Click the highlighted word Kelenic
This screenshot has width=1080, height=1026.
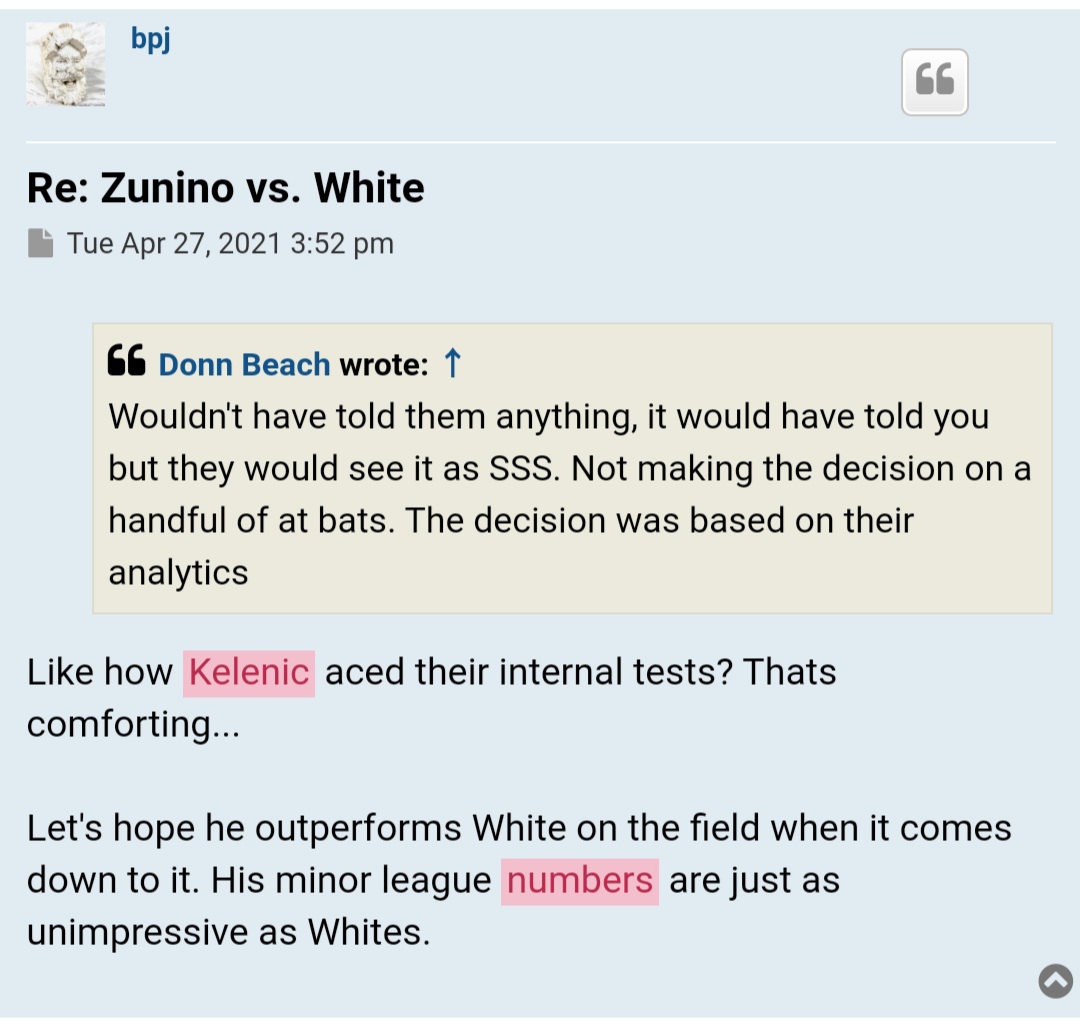249,672
